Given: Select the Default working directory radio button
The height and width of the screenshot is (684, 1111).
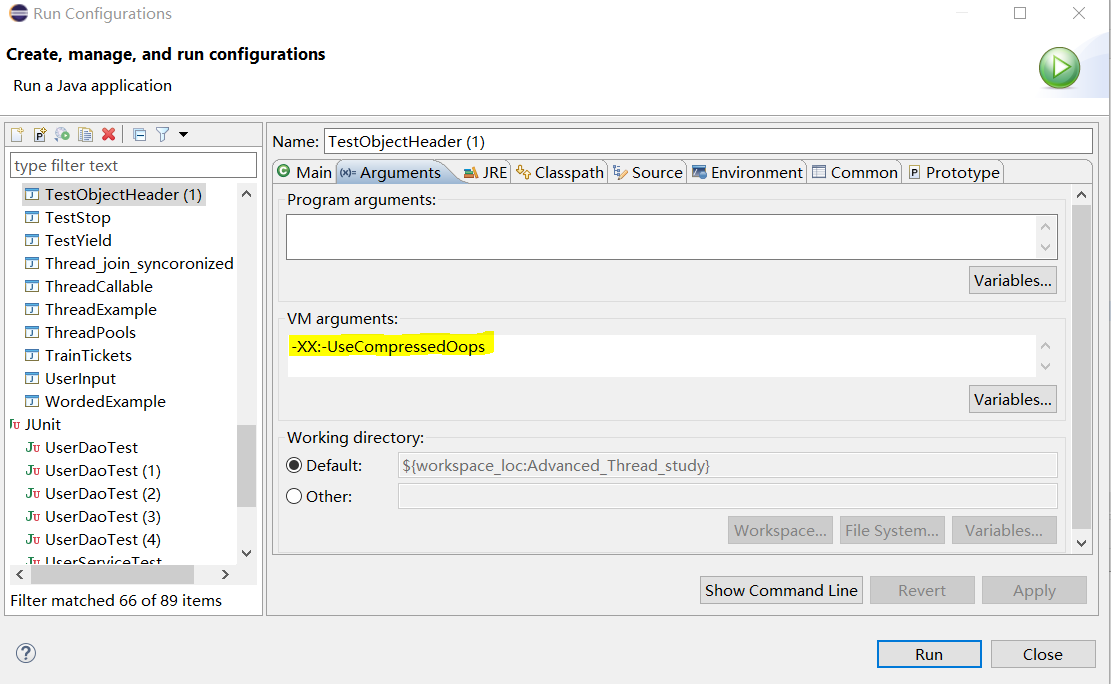Looking at the screenshot, I should click(294, 466).
